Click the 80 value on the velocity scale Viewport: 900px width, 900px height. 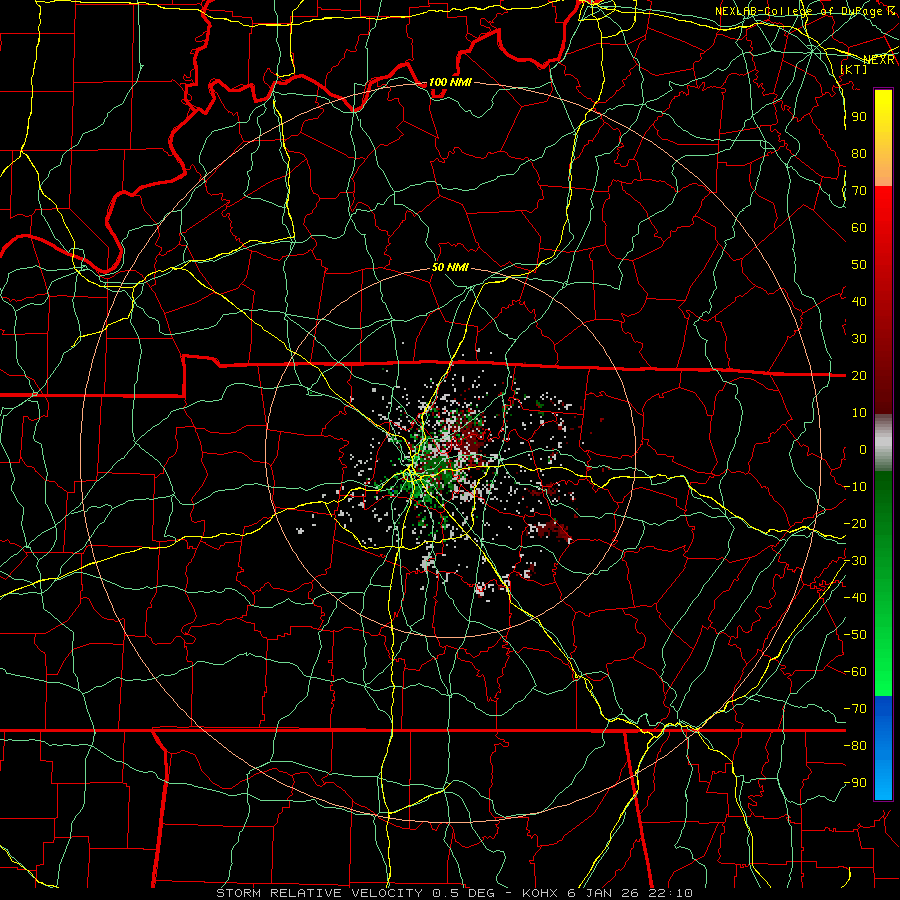[x=859, y=153]
